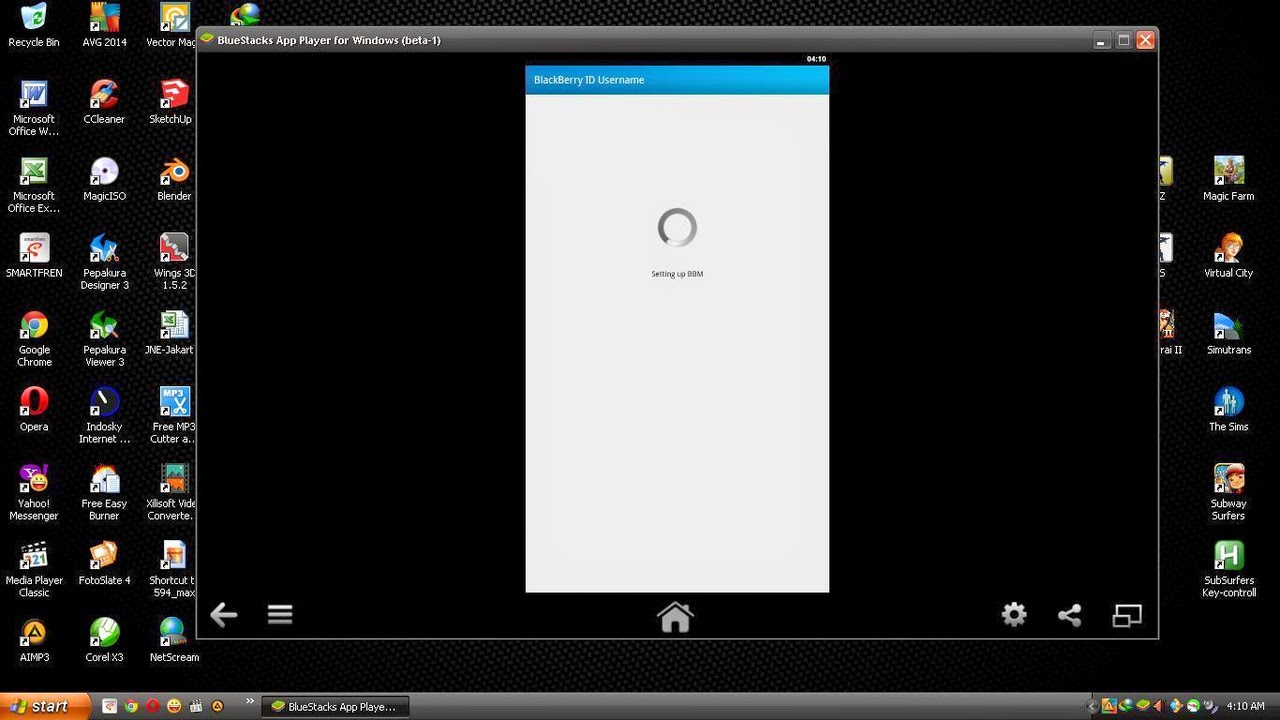Open Simutrans desktop shortcut
The width and height of the screenshot is (1280, 720).
click(1228, 333)
